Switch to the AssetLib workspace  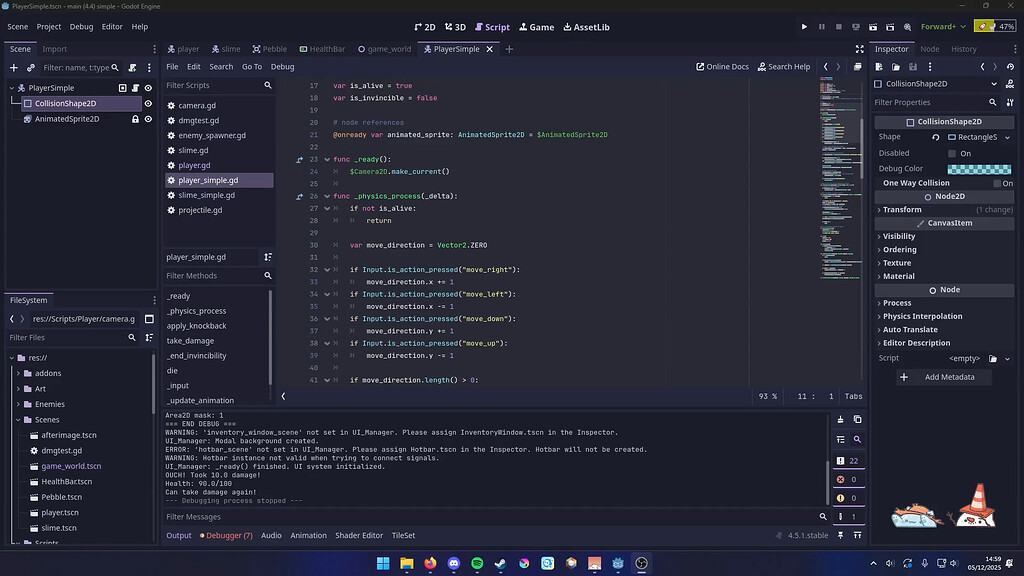click(586, 27)
